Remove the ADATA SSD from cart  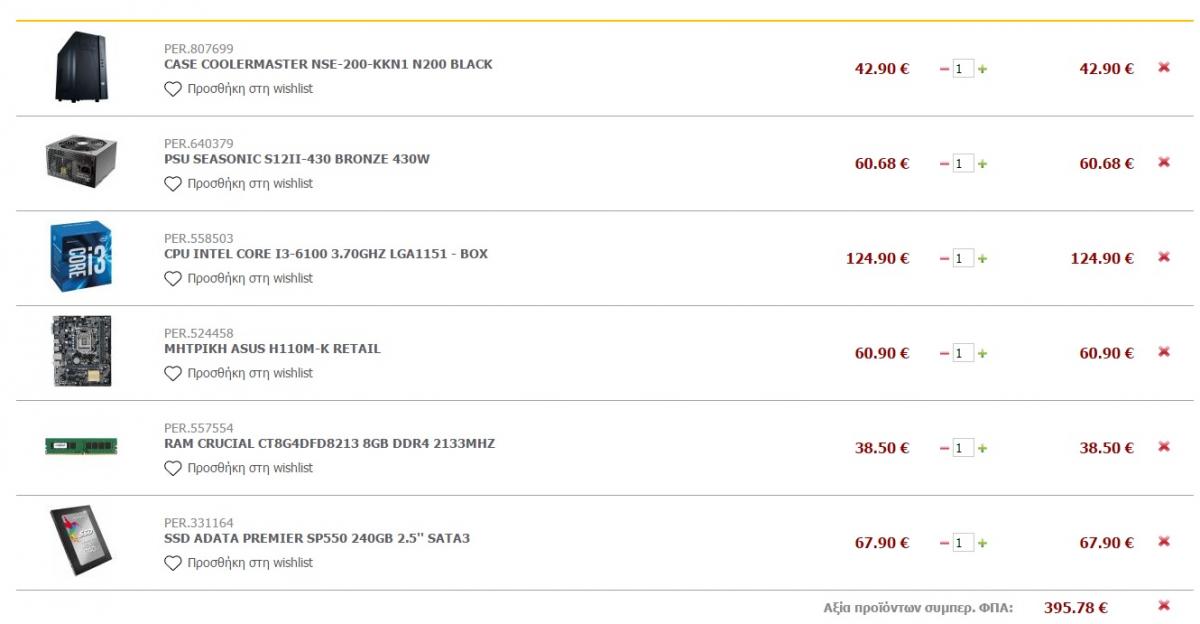tap(1163, 541)
